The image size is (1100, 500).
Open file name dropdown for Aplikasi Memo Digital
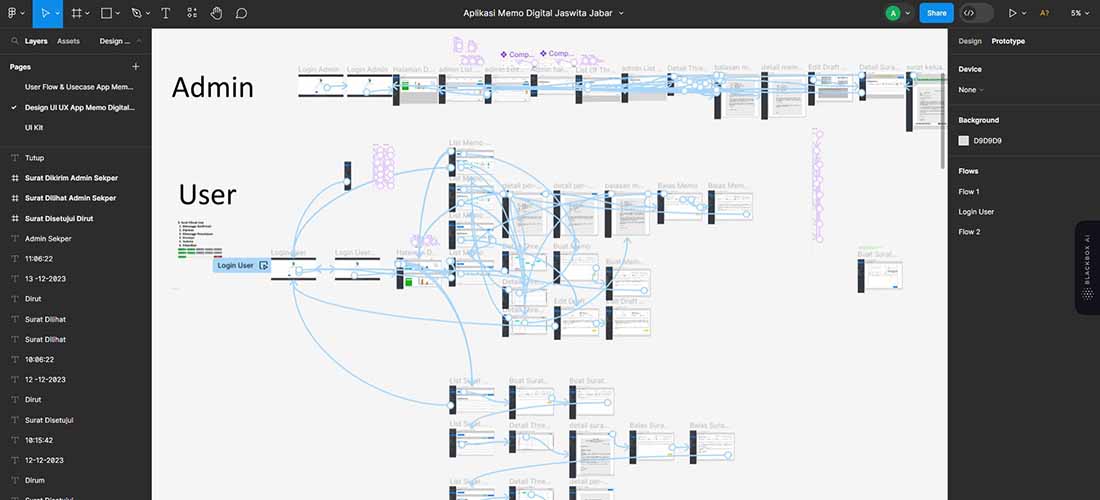[621, 13]
